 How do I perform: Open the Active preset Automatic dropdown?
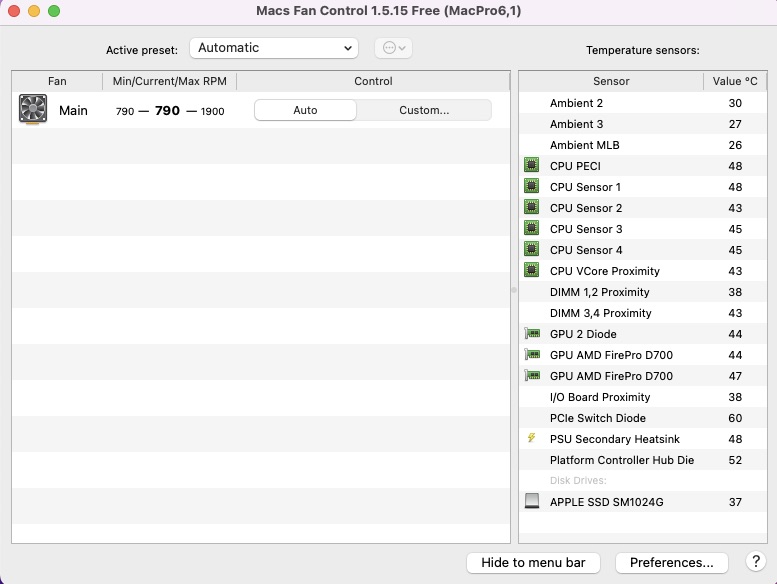(274, 48)
